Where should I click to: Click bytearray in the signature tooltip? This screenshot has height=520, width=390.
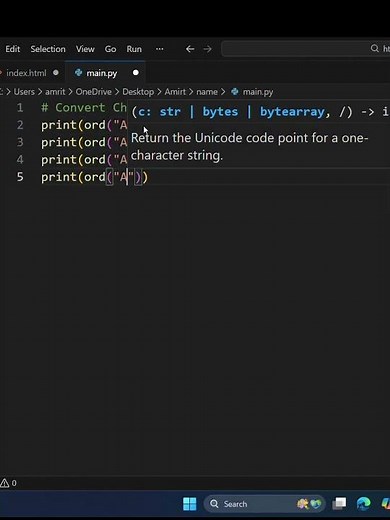[292, 112]
